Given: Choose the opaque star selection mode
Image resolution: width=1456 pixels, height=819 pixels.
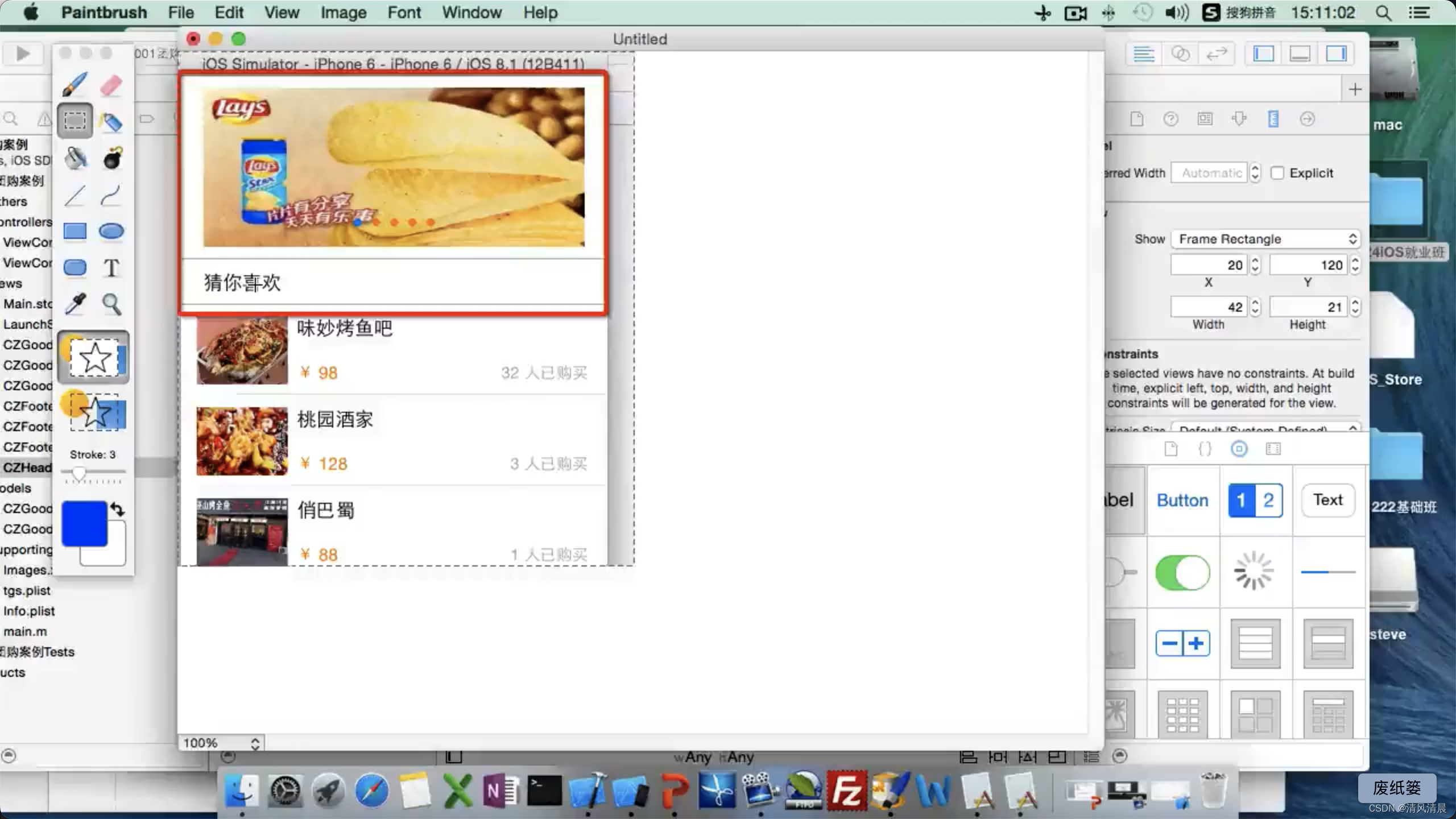Looking at the screenshot, I should [x=93, y=358].
